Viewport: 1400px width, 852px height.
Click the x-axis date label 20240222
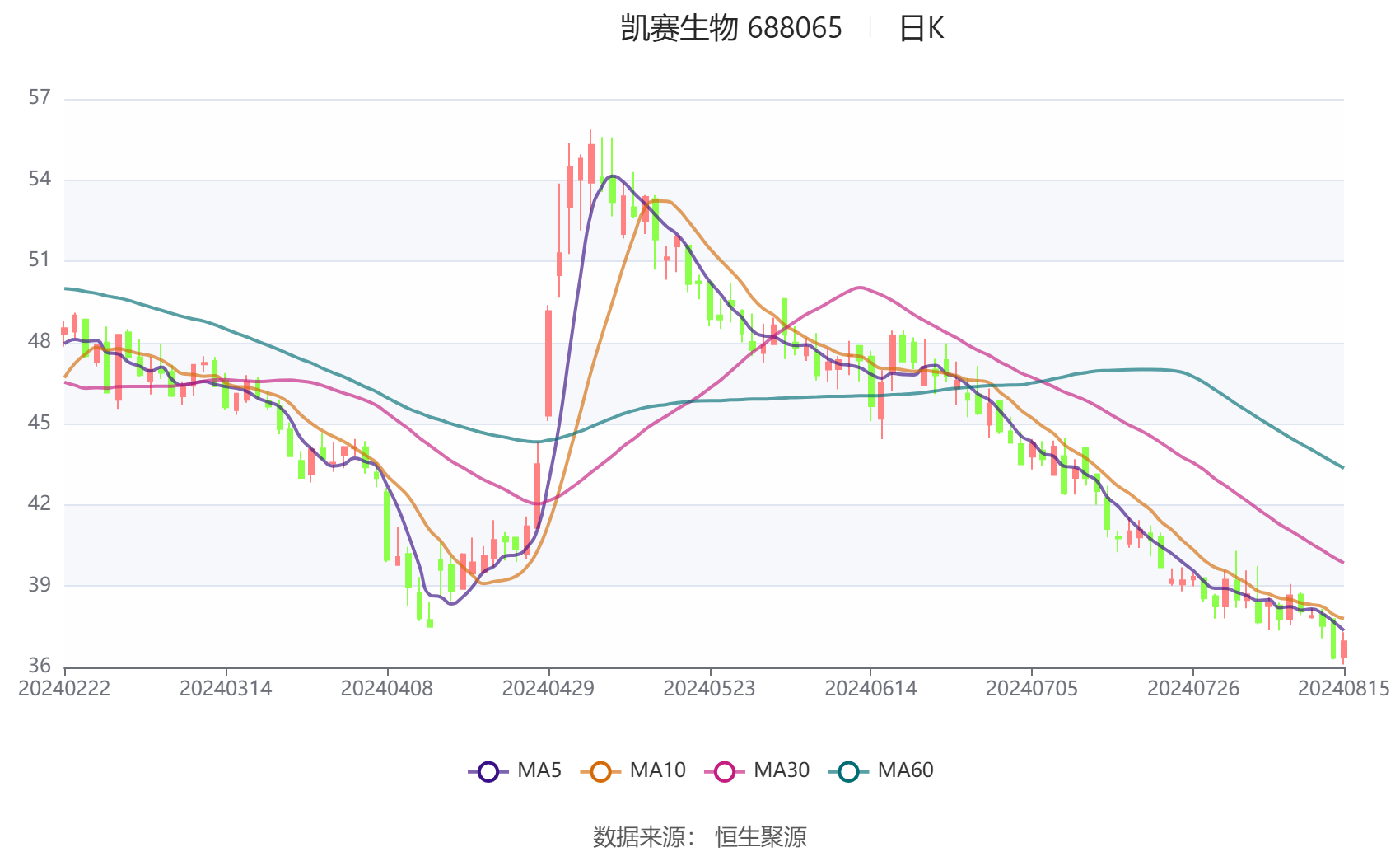pyautogui.click(x=64, y=689)
